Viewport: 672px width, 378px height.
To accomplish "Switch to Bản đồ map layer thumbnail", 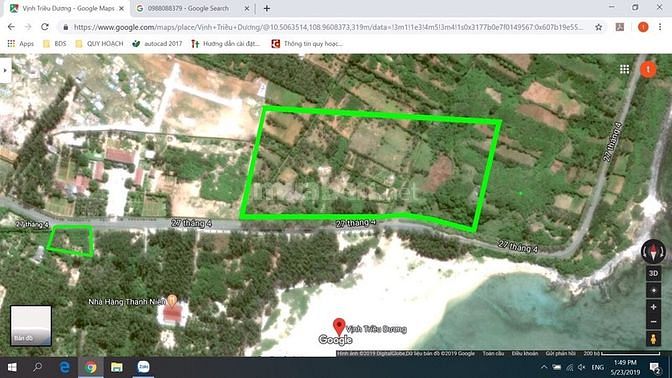I will [31, 325].
